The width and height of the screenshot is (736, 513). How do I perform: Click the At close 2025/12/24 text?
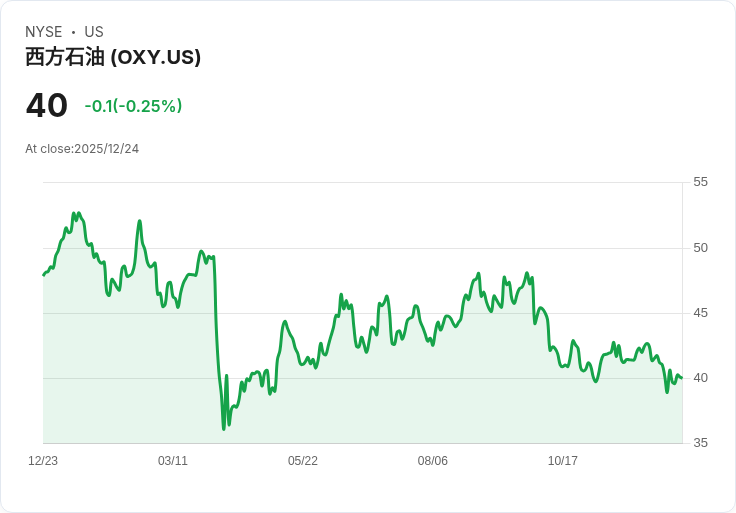[82, 149]
